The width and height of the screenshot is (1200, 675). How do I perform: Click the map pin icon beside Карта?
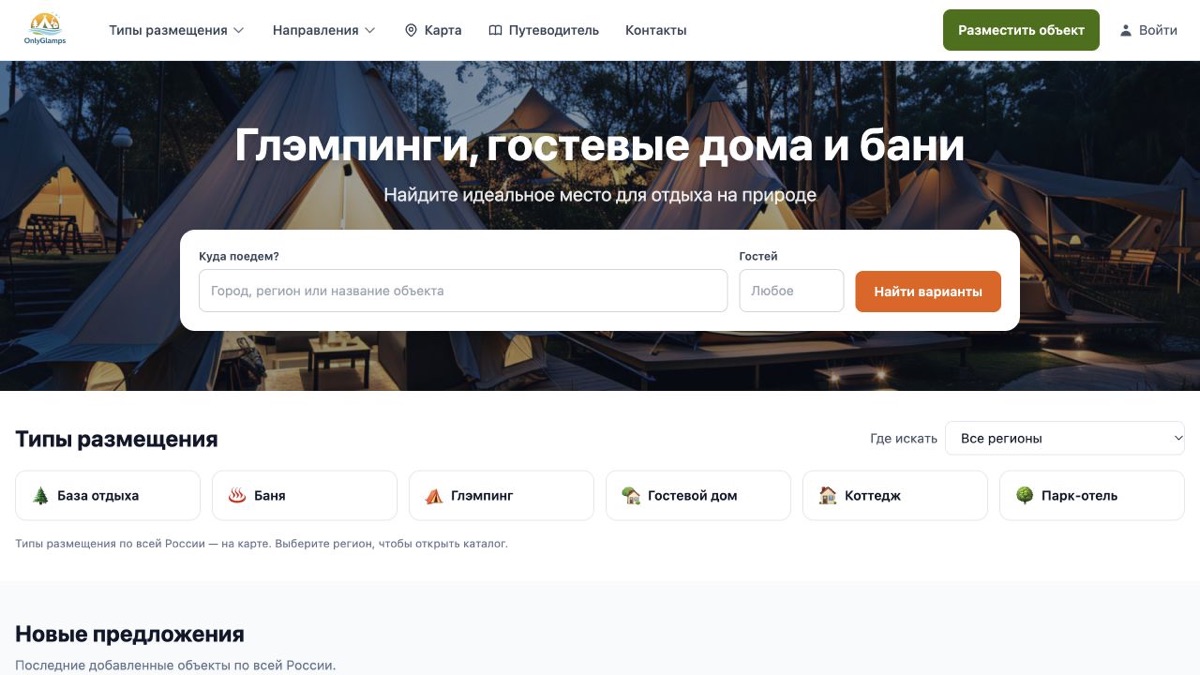410,30
